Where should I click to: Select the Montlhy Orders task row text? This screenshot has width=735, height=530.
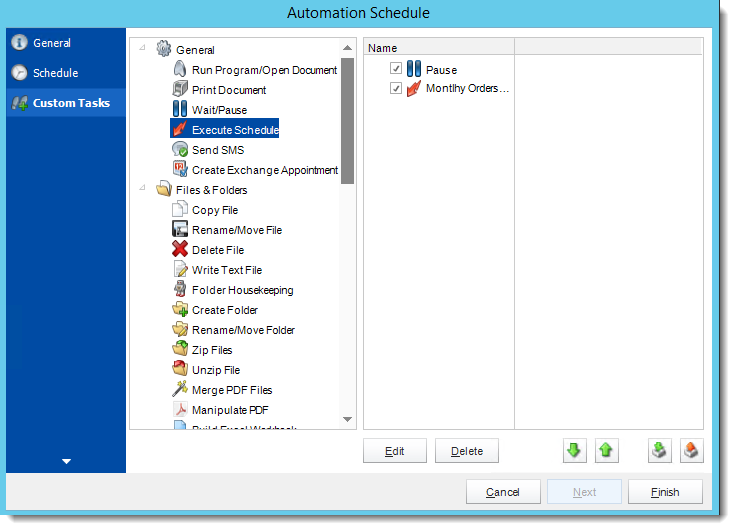tap(467, 88)
